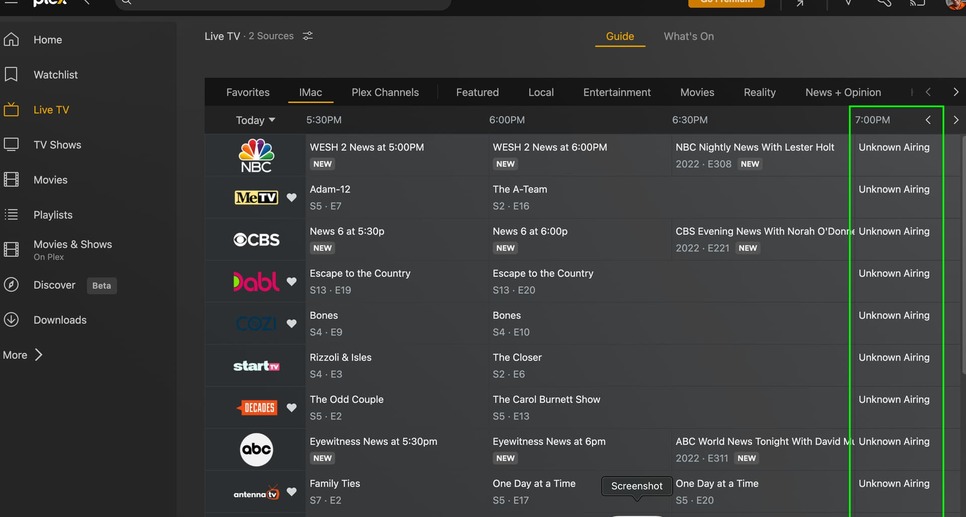The height and width of the screenshot is (517, 966).
Task: Toggle favorite heart for Decades
Action: (291, 407)
